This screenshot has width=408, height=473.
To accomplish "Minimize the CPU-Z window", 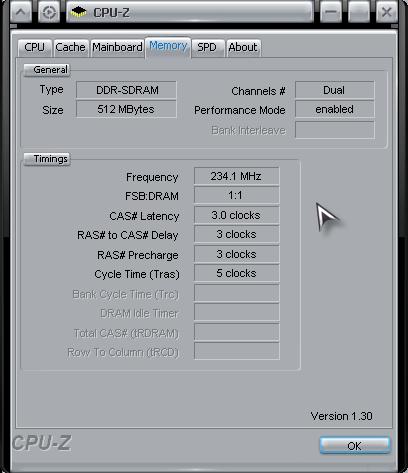I will coord(331,12).
